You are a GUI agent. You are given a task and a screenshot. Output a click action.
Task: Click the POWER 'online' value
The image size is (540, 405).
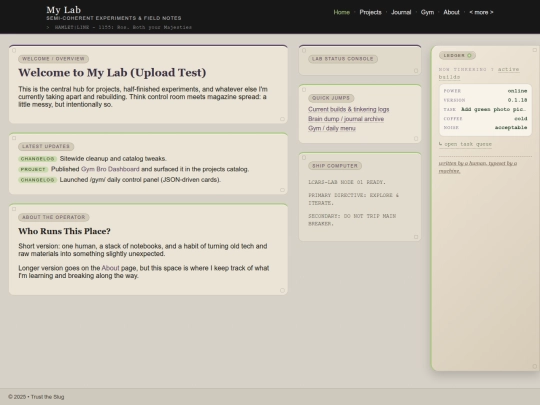coord(517,91)
